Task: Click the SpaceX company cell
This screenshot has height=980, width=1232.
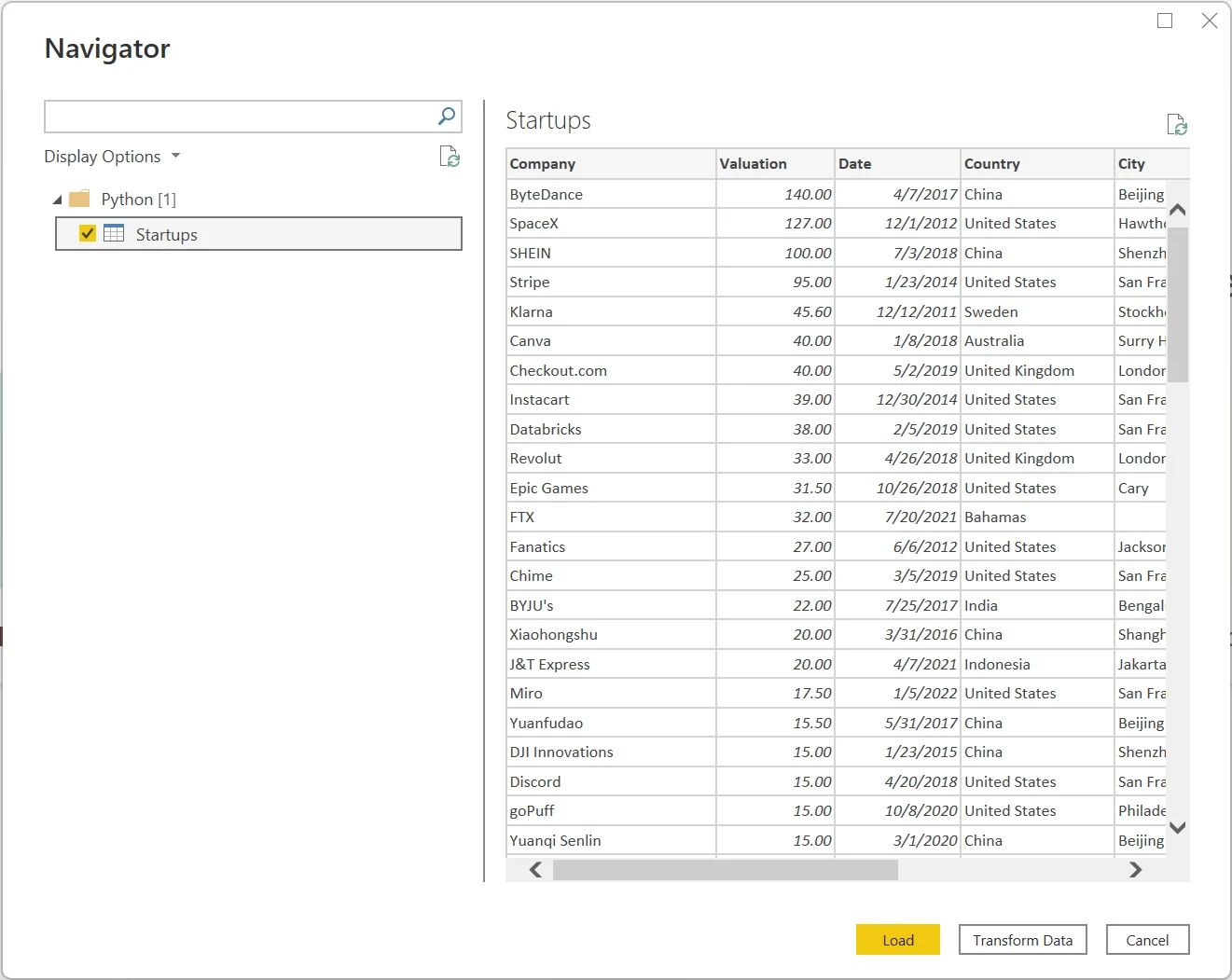Action: click(611, 224)
